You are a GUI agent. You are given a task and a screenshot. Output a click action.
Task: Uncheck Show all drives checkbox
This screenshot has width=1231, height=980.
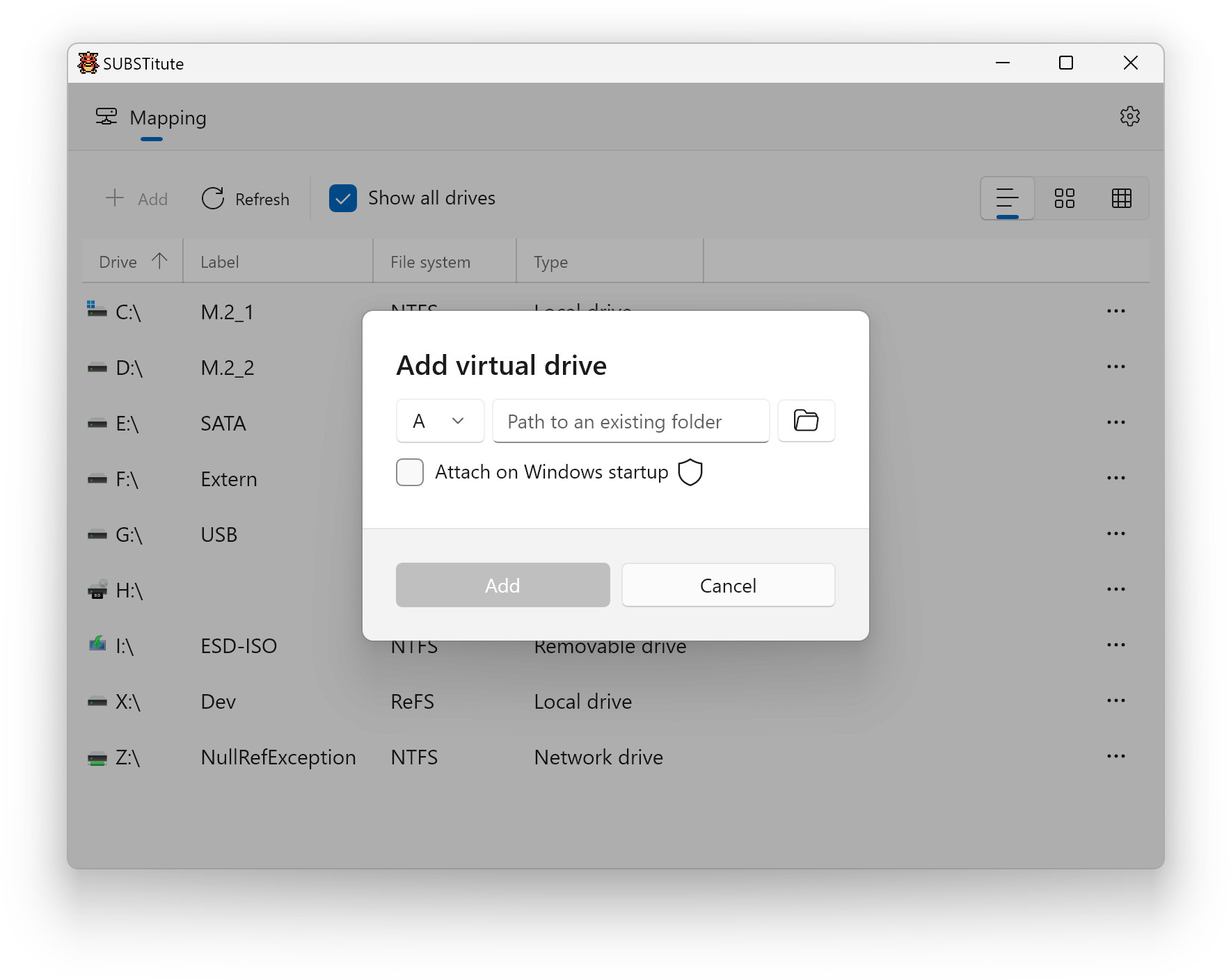[343, 198]
